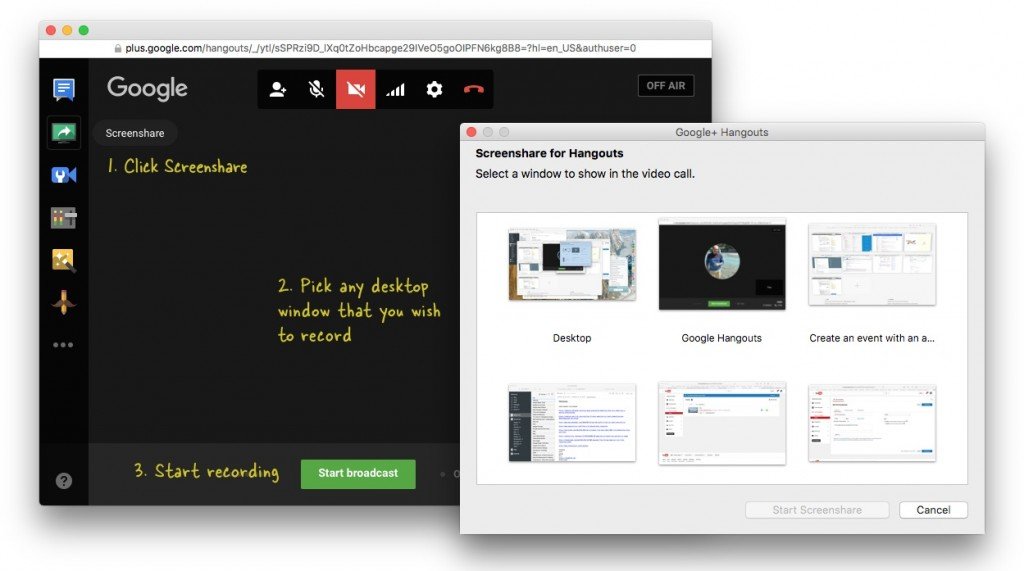Show more apps via three dots
This screenshot has height=571, width=1024.
pos(63,345)
